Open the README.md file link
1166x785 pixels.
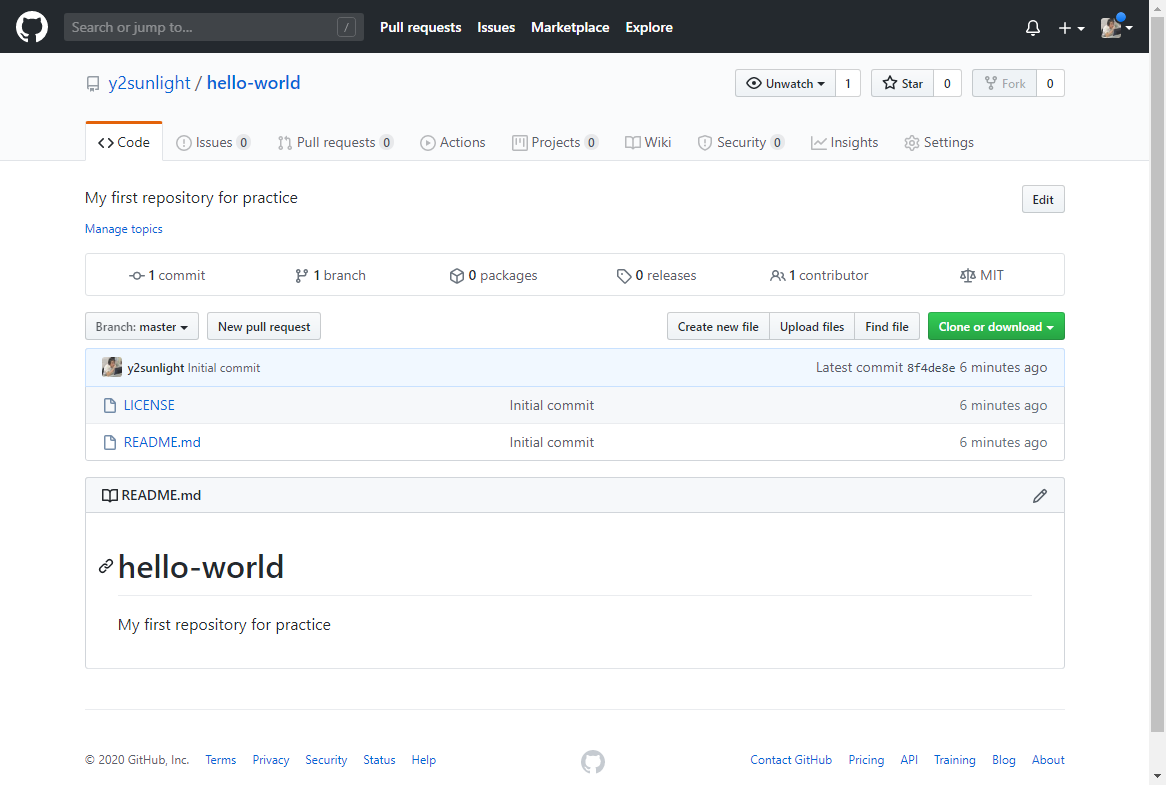162,442
